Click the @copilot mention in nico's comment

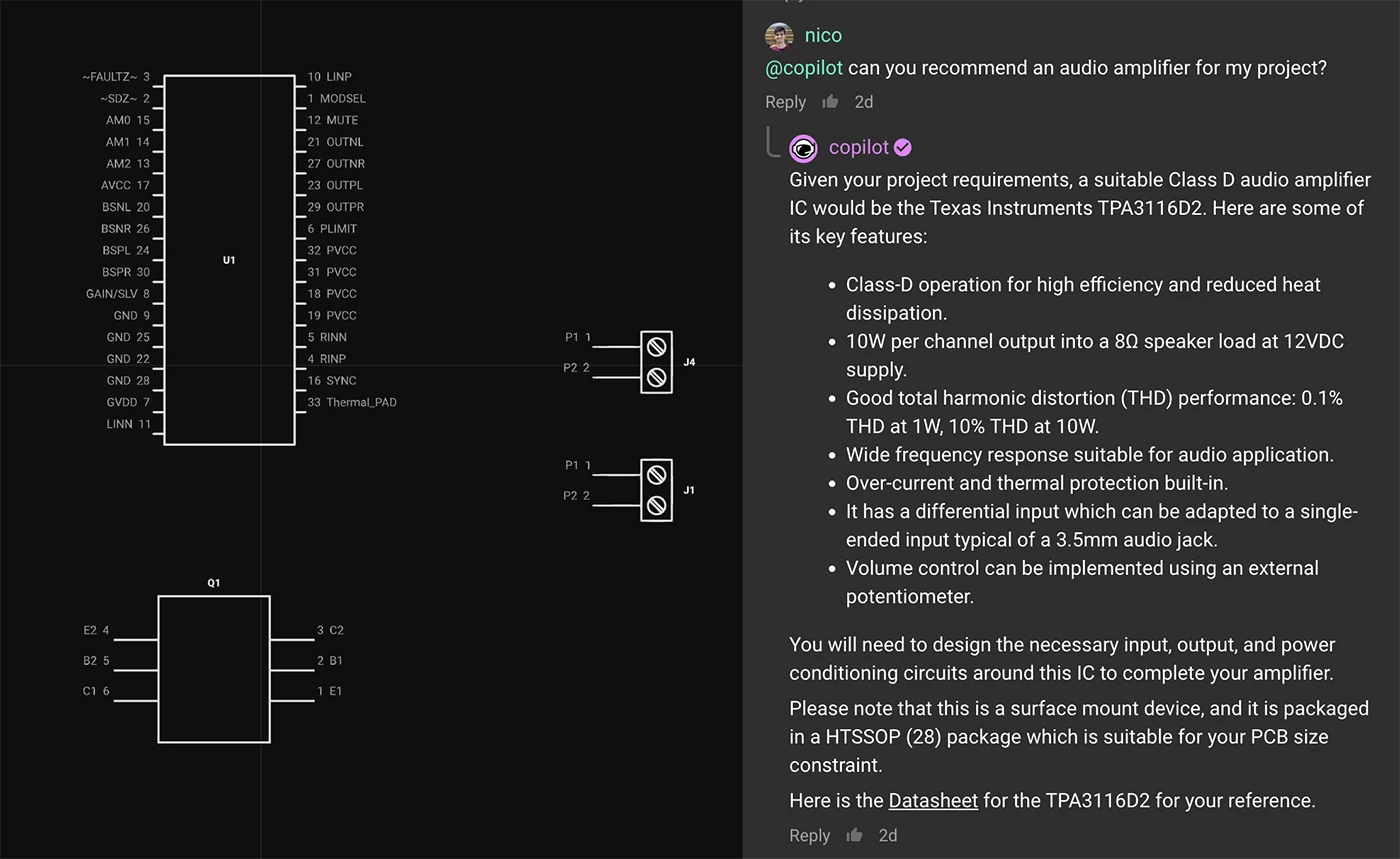[x=803, y=68]
